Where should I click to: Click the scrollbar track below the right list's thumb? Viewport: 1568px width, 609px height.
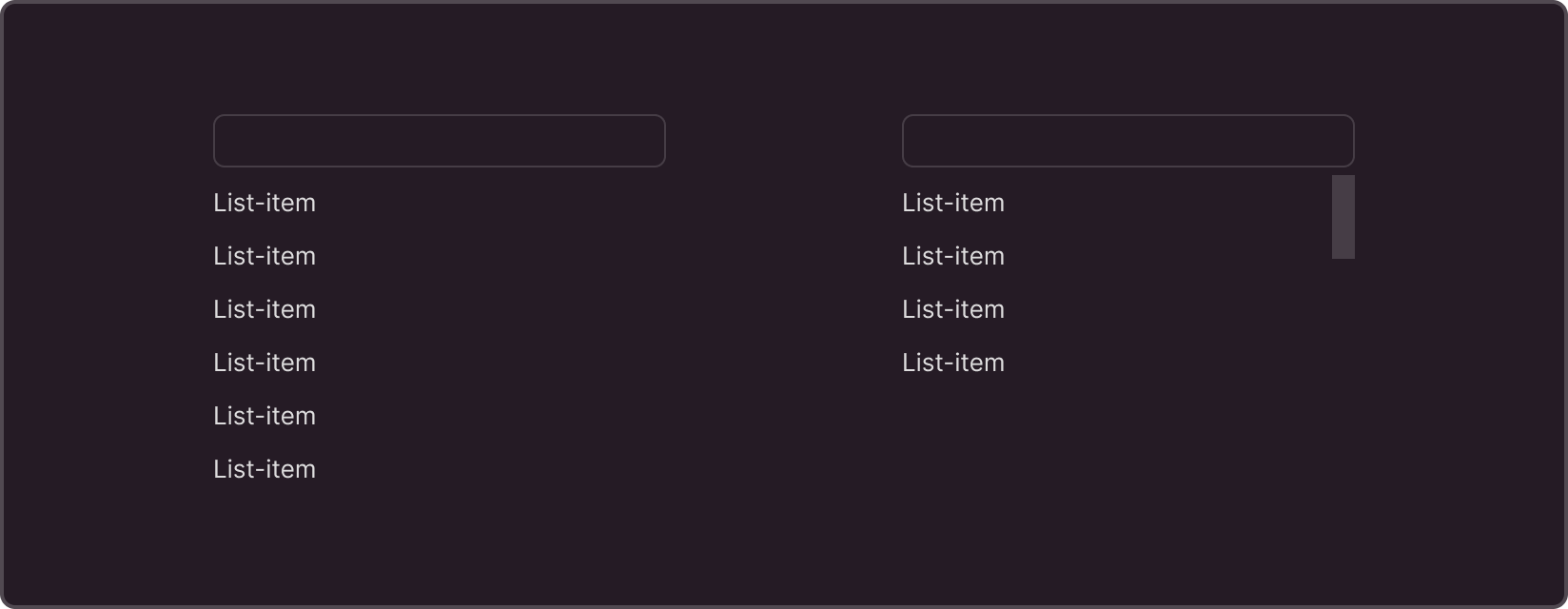pos(1343,324)
